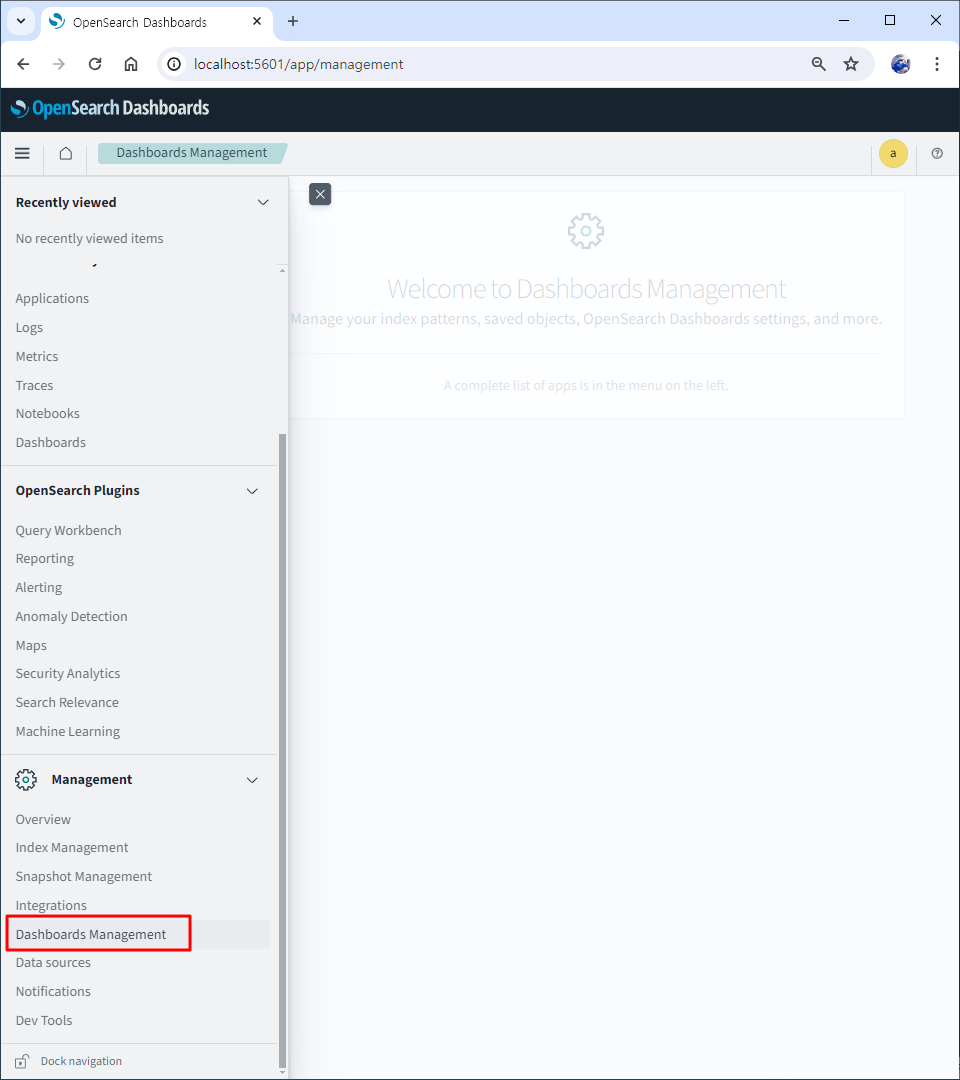
Task: Click the sidebar scrollbar up arrow
Action: point(282,271)
